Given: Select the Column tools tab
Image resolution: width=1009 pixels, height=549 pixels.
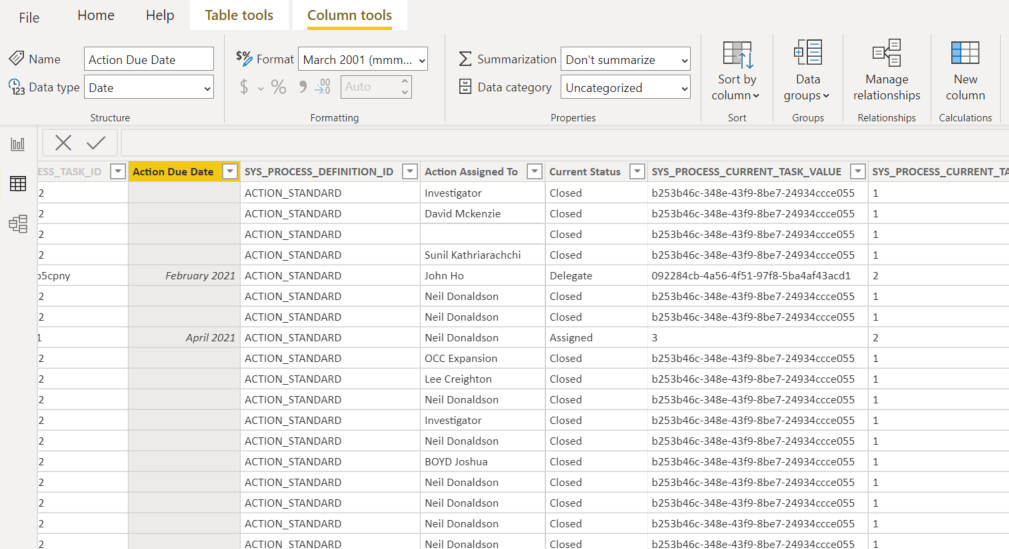Looking at the screenshot, I should [349, 15].
